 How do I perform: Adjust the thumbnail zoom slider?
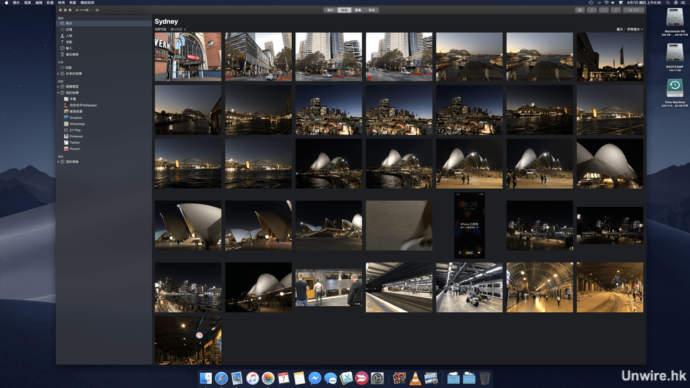coord(87,10)
